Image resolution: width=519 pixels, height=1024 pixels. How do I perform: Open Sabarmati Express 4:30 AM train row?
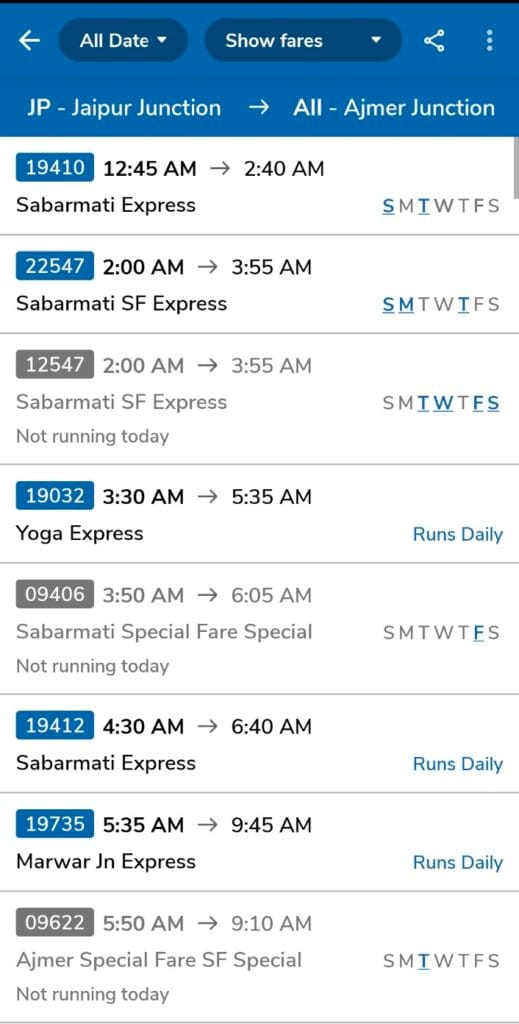point(259,743)
